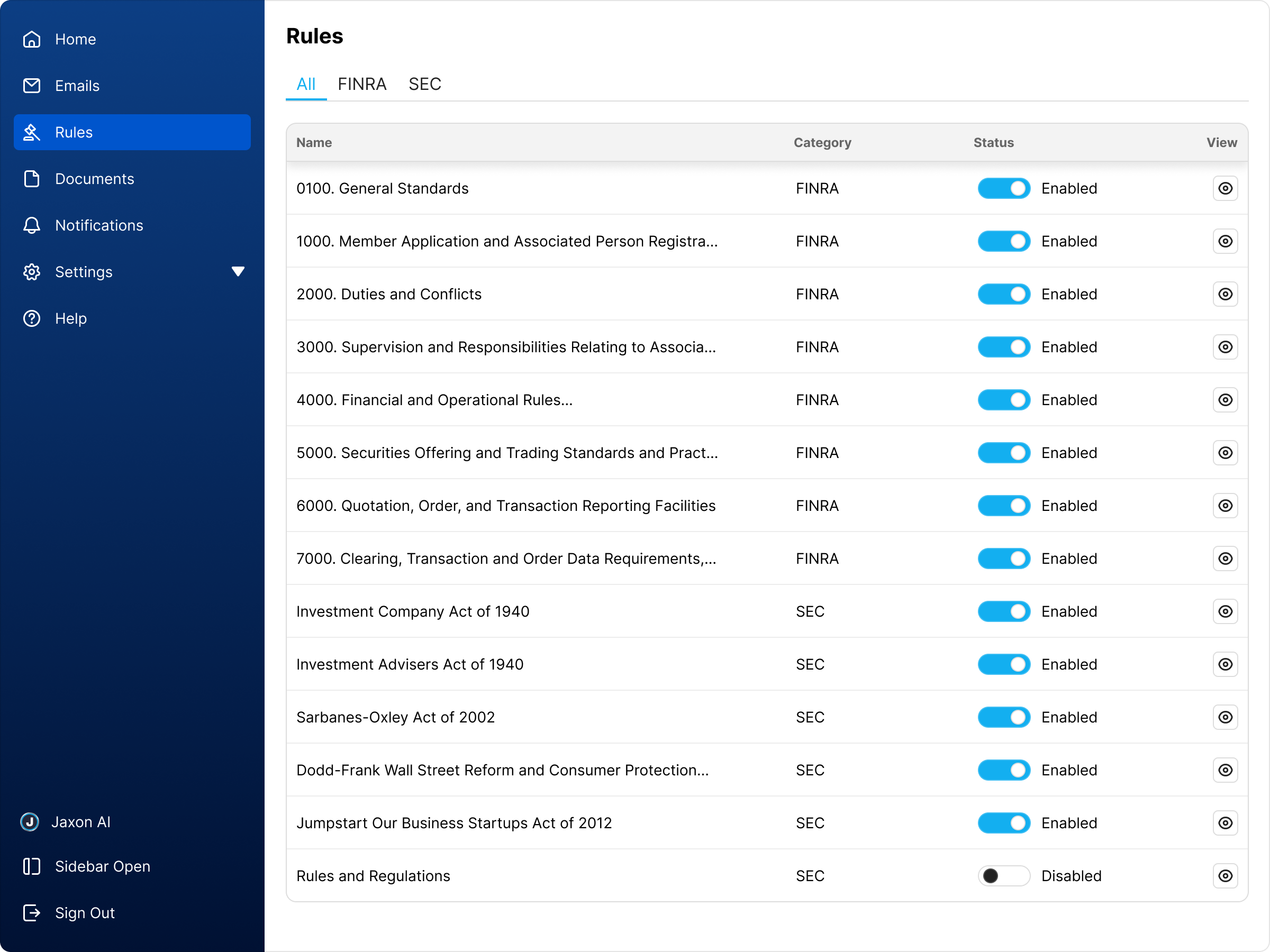This screenshot has width=1270, height=952.
Task: View the 6000. Quotation rule details
Action: (1225, 506)
